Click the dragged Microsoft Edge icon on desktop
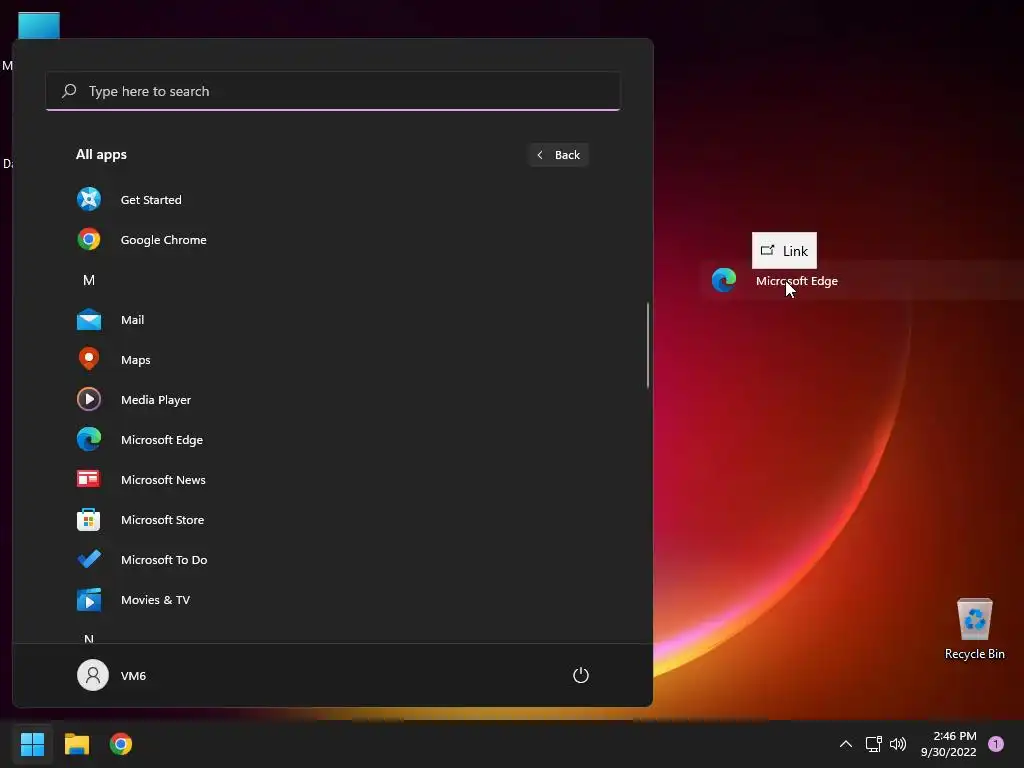The height and width of the screenshot is (768, 1024). 724,281
